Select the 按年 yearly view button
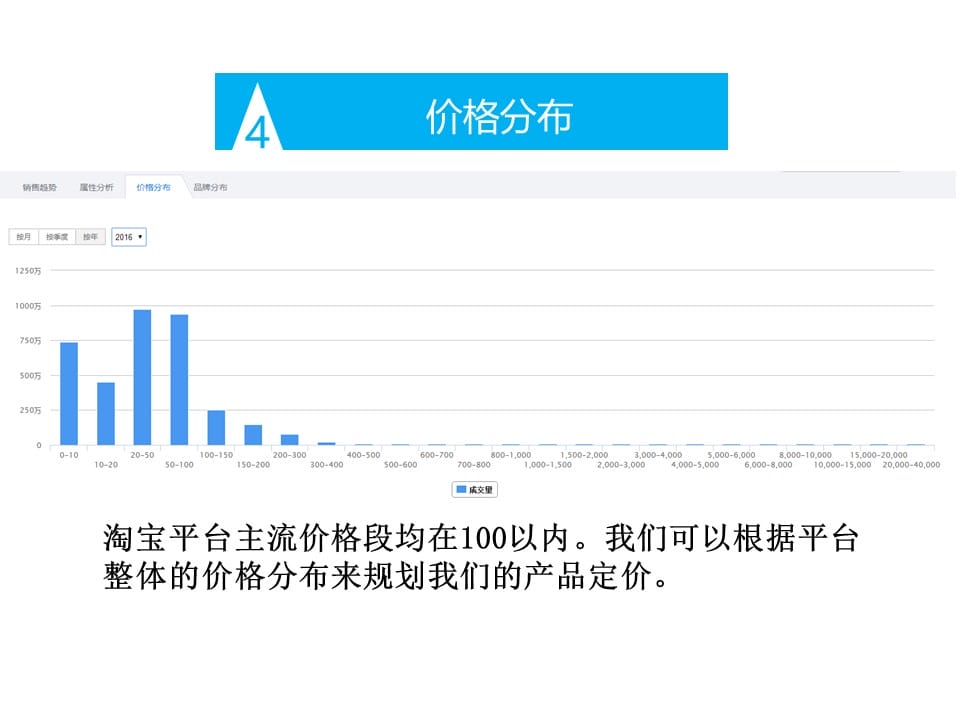960x720 pixels. click(x=91, y=237)
